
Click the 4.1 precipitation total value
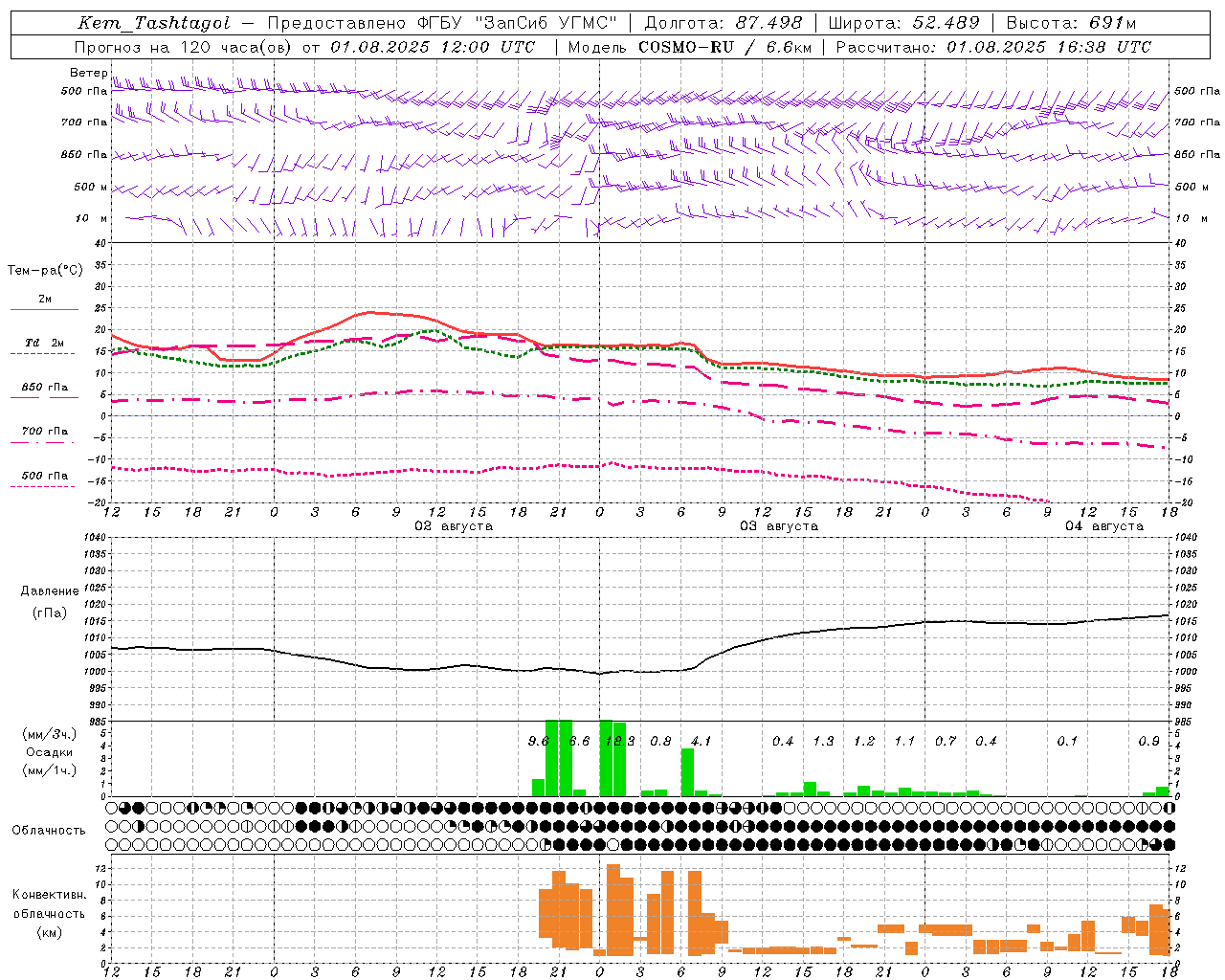click(701, 741)
